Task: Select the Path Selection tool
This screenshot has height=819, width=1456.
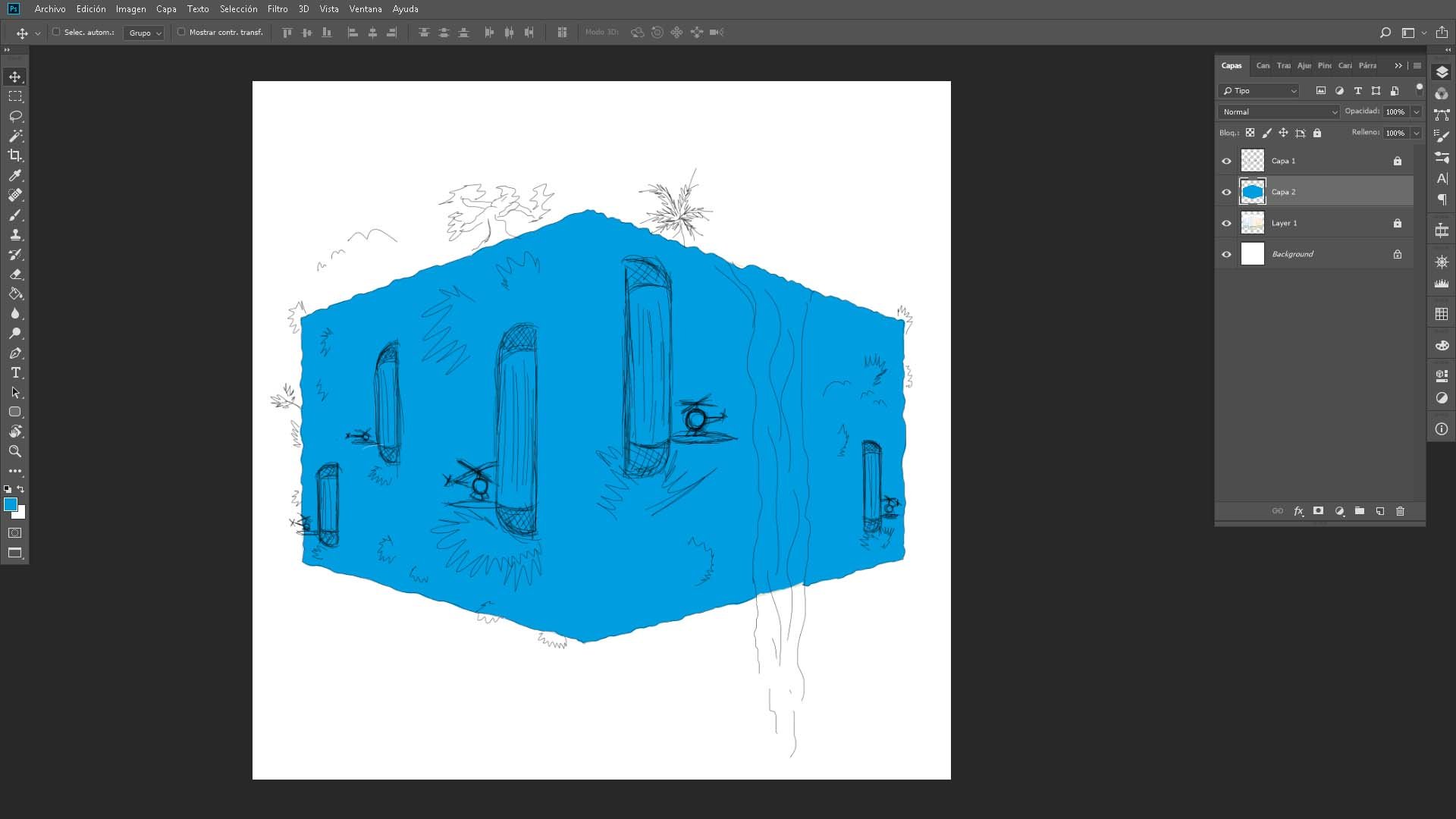Action: 15,392
